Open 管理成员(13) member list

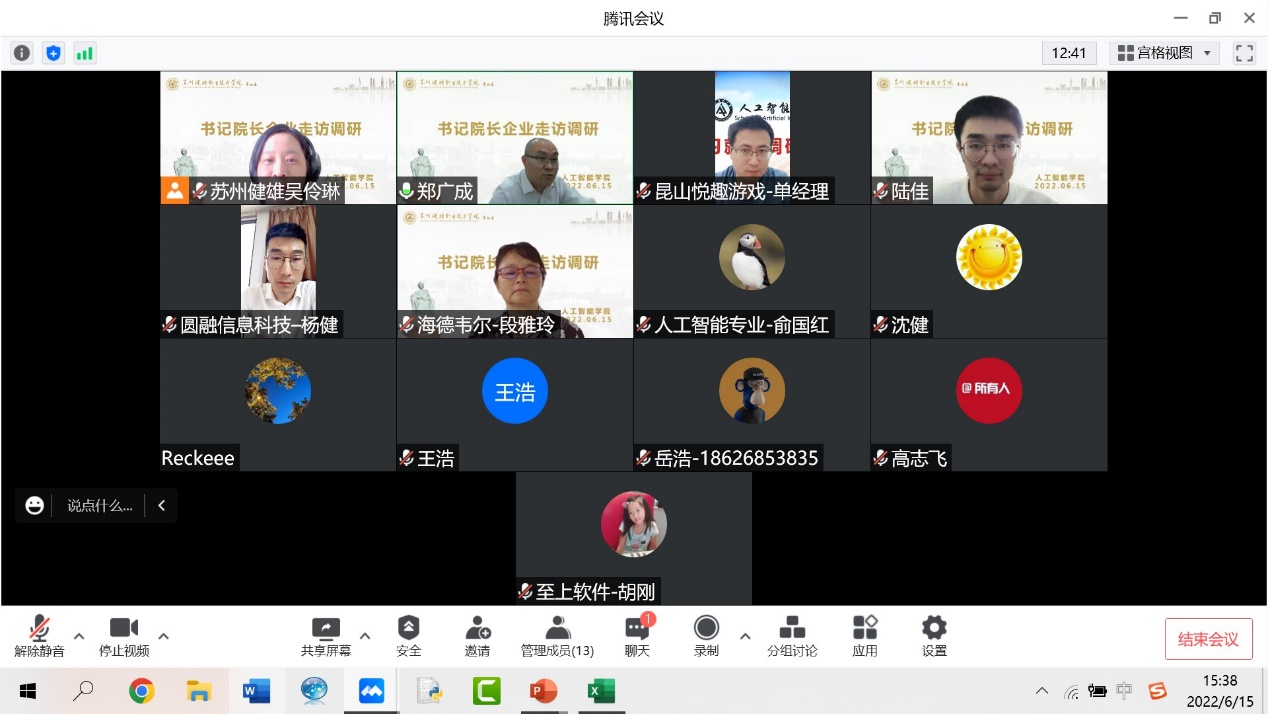click(557, 636)
